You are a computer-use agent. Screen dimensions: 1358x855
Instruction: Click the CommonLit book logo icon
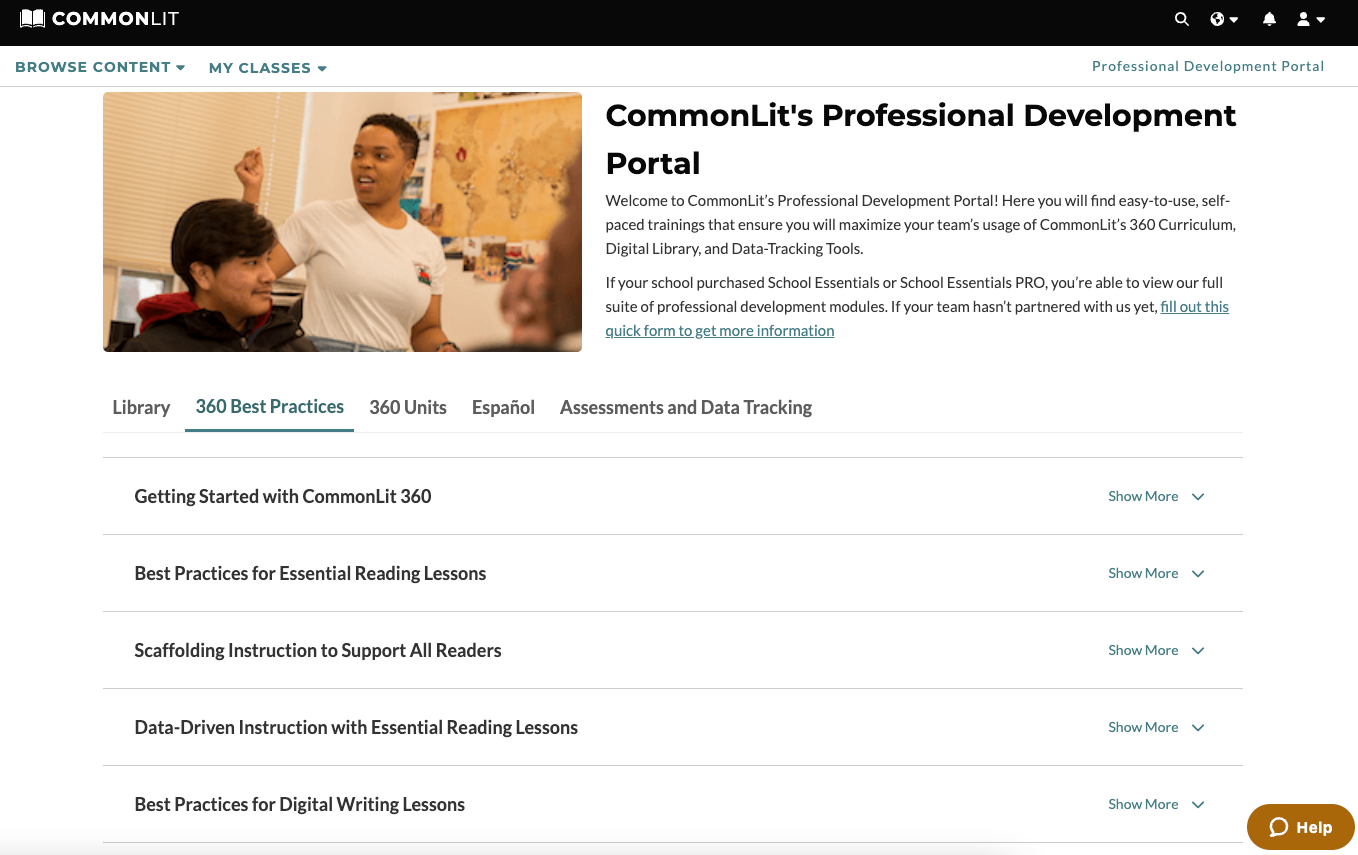32,19
